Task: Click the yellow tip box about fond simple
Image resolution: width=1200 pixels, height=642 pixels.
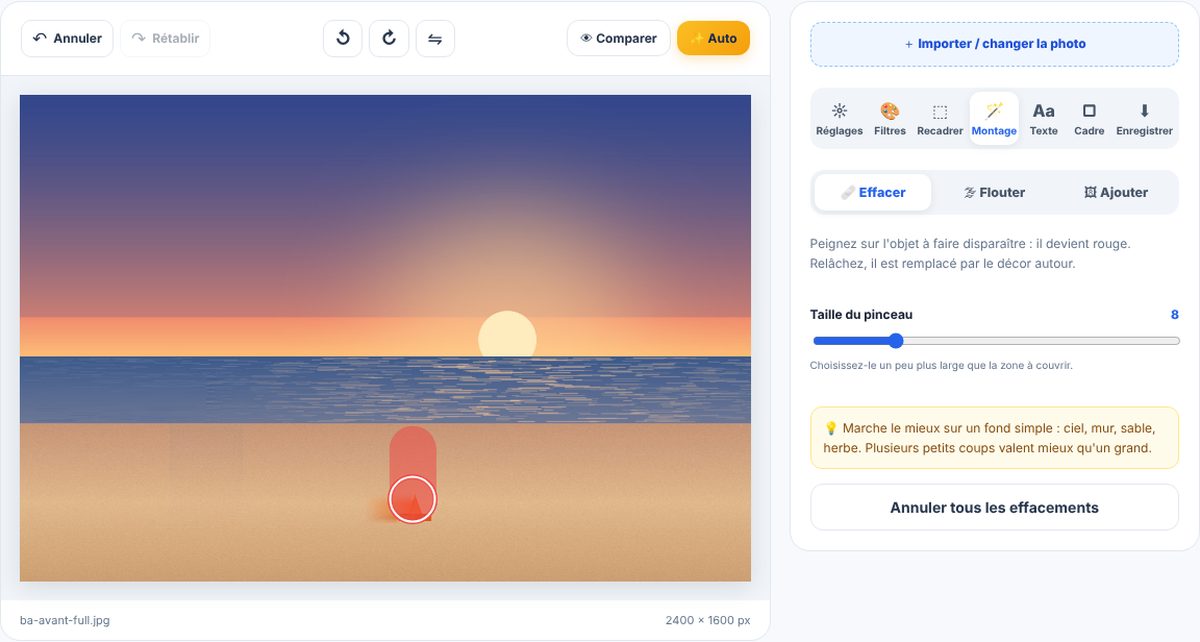Action: 994,438
